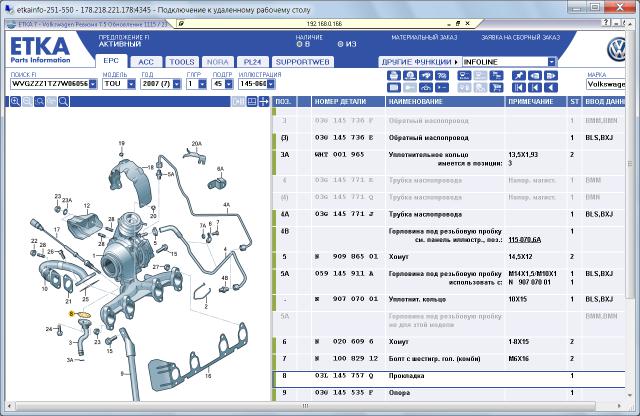Image resolution: width=640 pixels, height=416 pixels.
Task: Open the ГОД dropdown showing 2007 (7)
Action: click(x=177, y=84)
